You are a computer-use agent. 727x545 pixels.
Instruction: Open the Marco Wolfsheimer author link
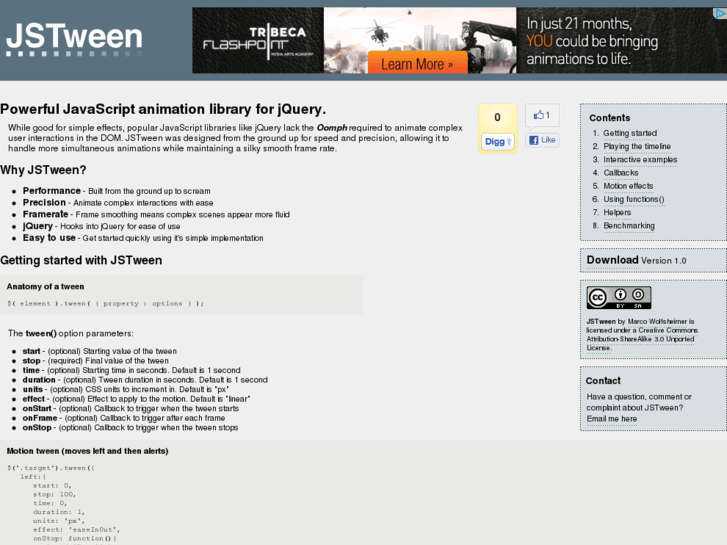pyautogui.click(x=657, y=321)
